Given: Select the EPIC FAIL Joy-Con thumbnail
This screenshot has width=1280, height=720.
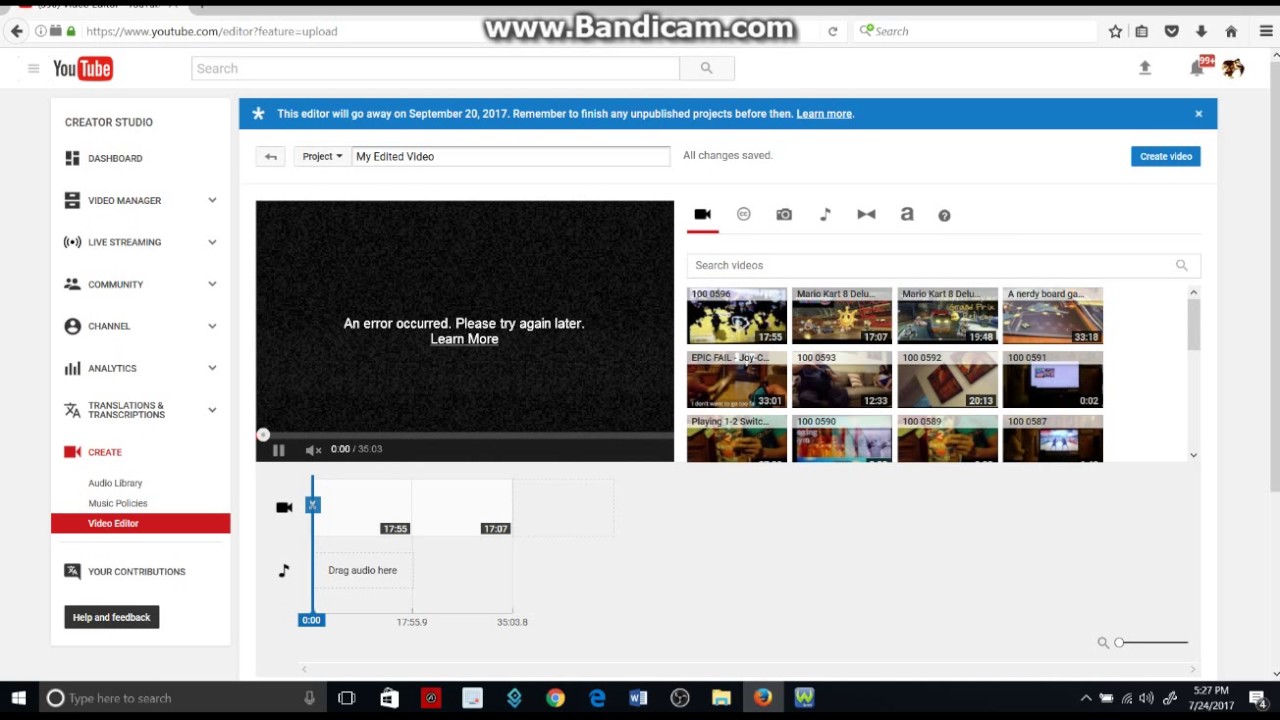Looking at the screenshot, I should click(737, 379).
